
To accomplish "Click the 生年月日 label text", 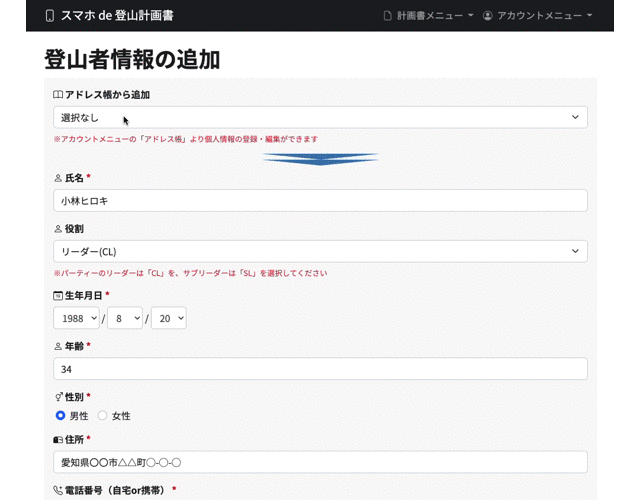I will (x=84, y=296).
